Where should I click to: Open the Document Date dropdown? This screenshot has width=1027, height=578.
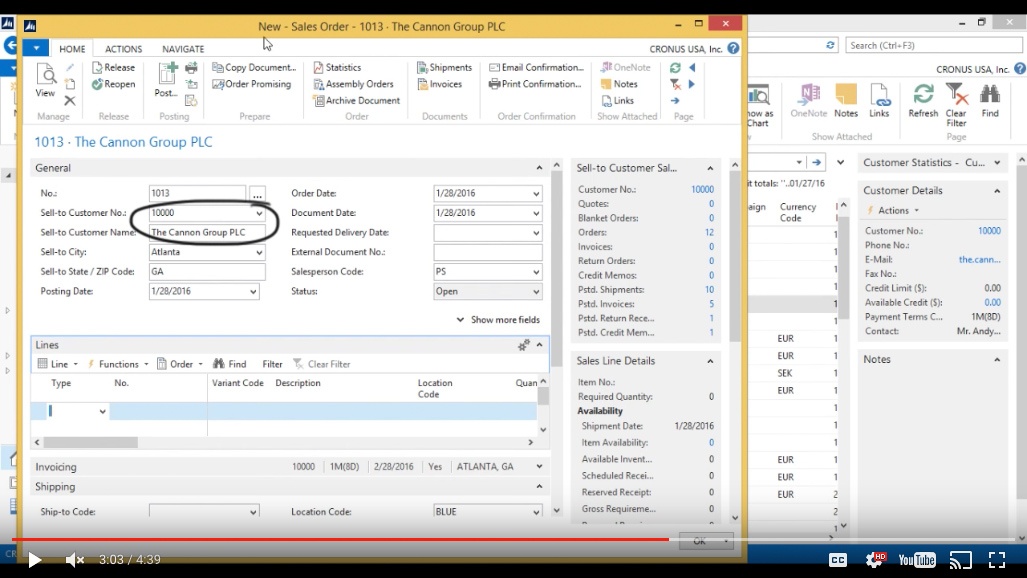(x=536, y=213)
